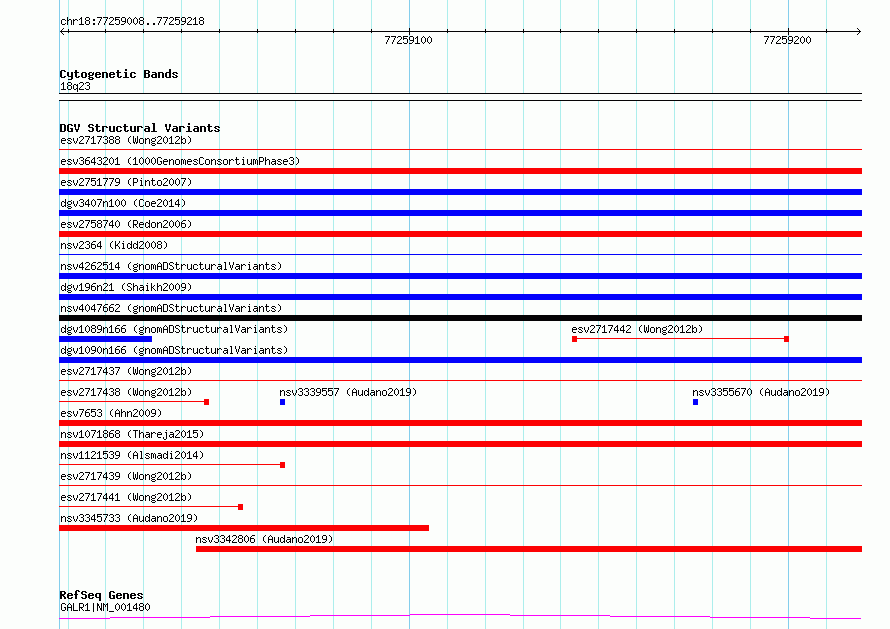Open esv2758740 (Redon2006) variant label
This screenshot has height=629, width=890.
tap(126, 224)
